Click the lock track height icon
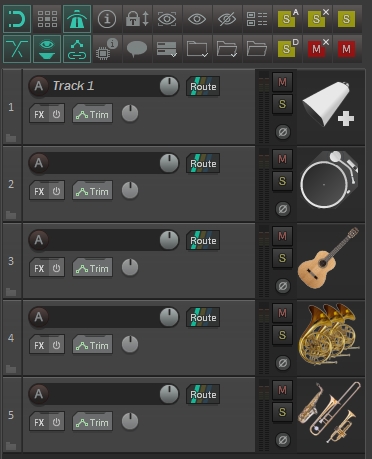 137,19
